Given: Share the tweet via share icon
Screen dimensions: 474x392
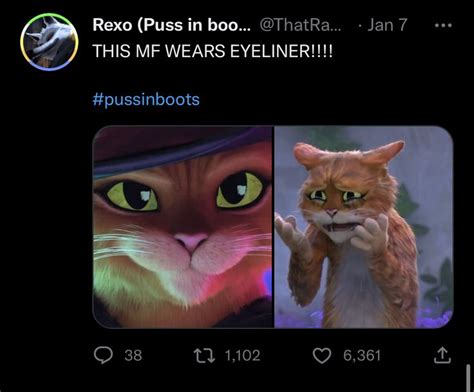Looking at the screenshot, I should click(x=442, y=355).
